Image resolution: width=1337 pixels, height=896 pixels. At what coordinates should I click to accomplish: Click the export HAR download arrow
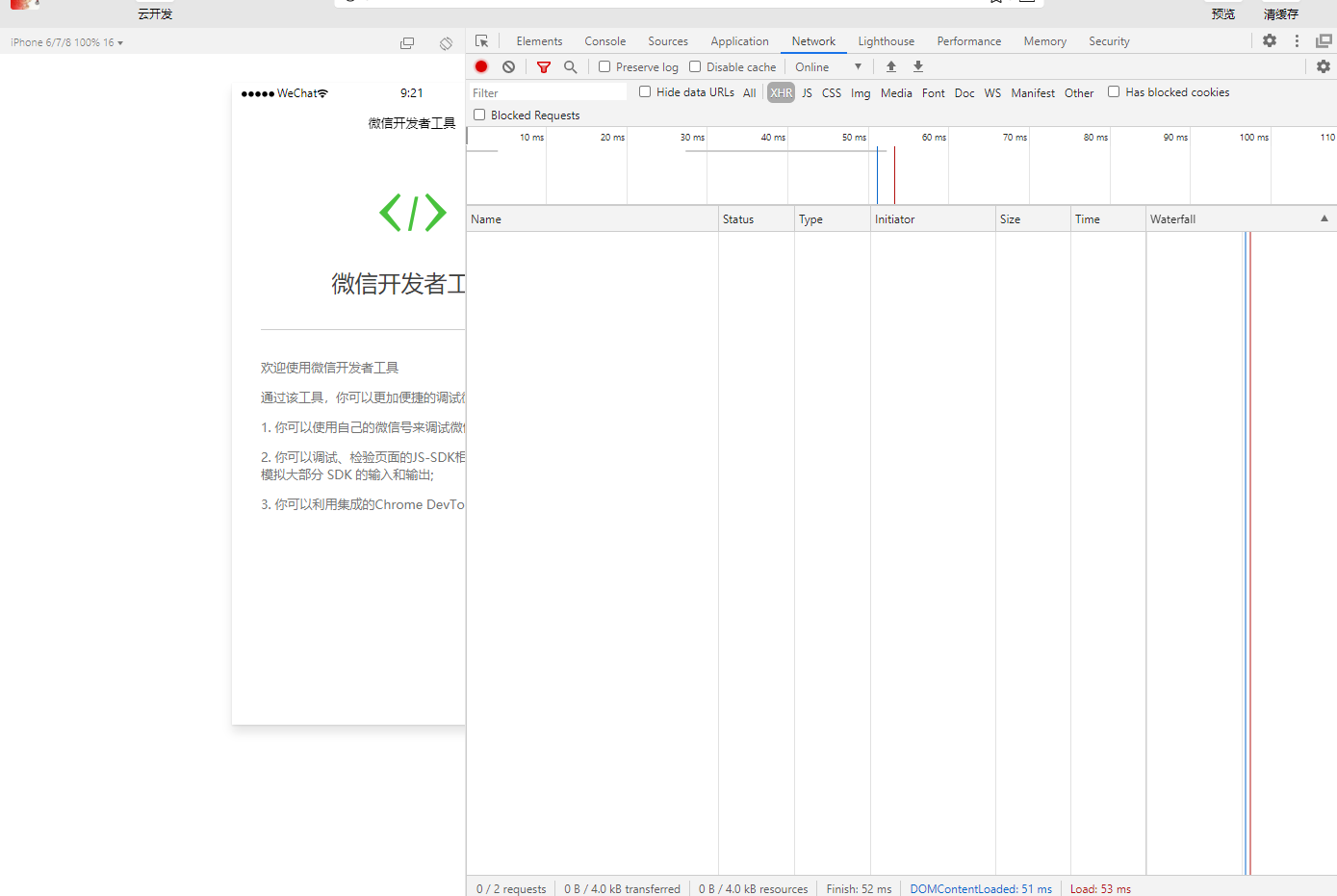tap(918, 66)
